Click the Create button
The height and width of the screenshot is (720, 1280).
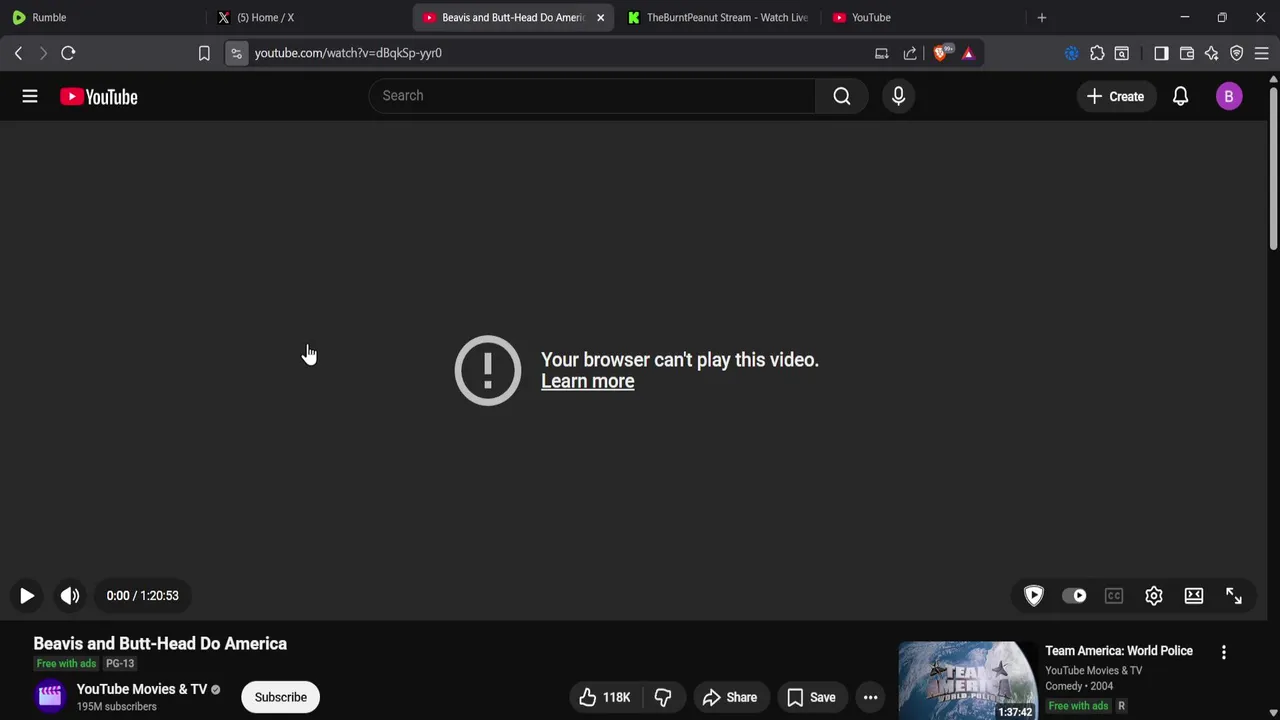point(1115,96)
